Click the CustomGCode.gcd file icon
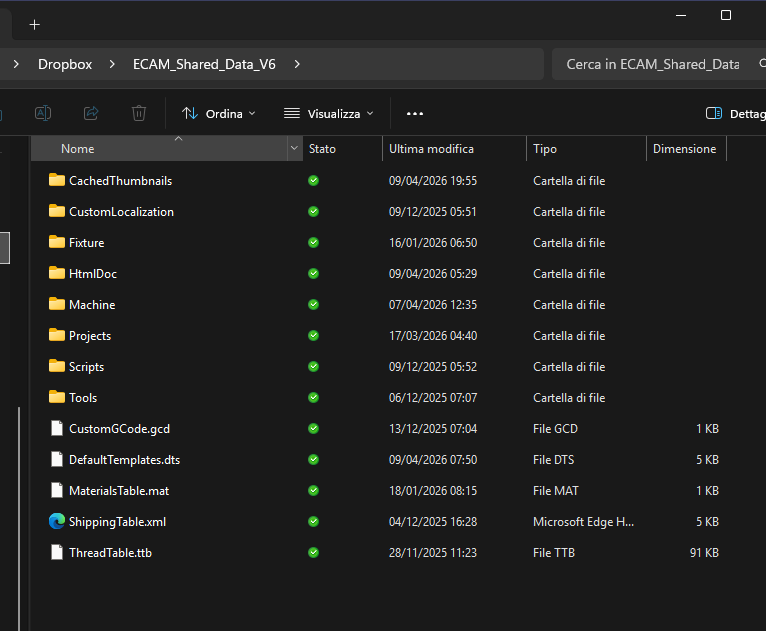Viewport: 766px width, 631px height. (x=56, y=428)
